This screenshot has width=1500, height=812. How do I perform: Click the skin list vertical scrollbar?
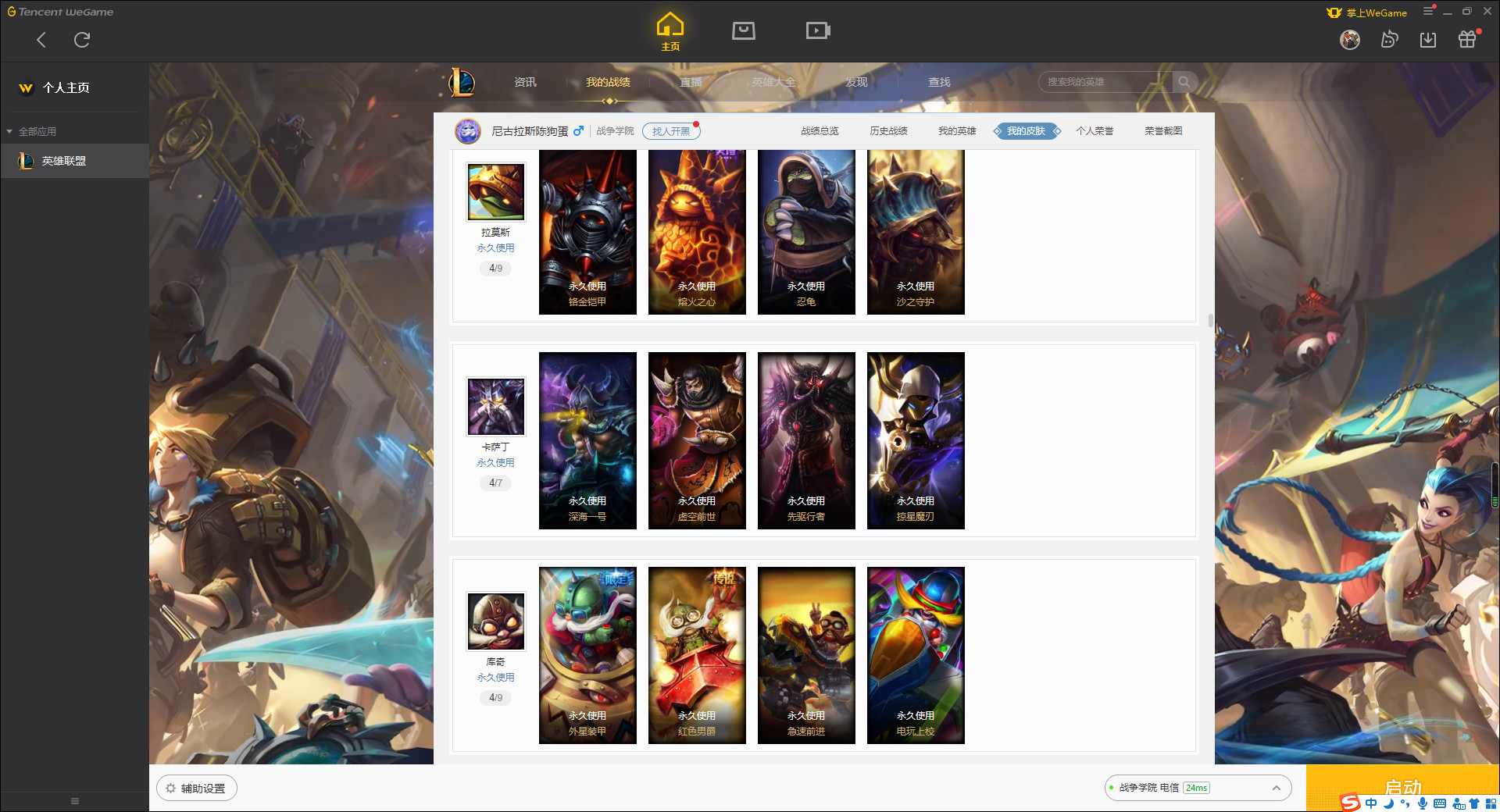pyautogui.click(x=1210, y=320)
